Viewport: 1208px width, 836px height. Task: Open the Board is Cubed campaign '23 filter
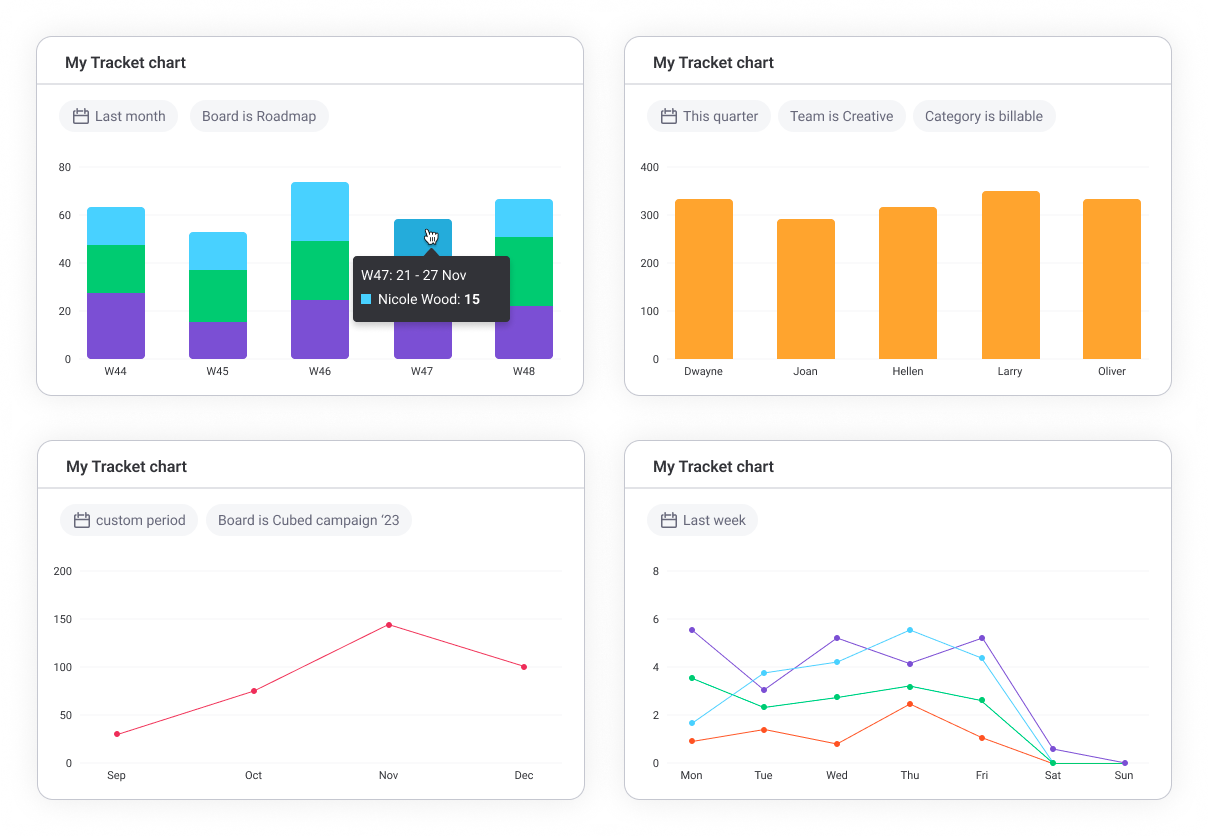click(x=309, y=520)
